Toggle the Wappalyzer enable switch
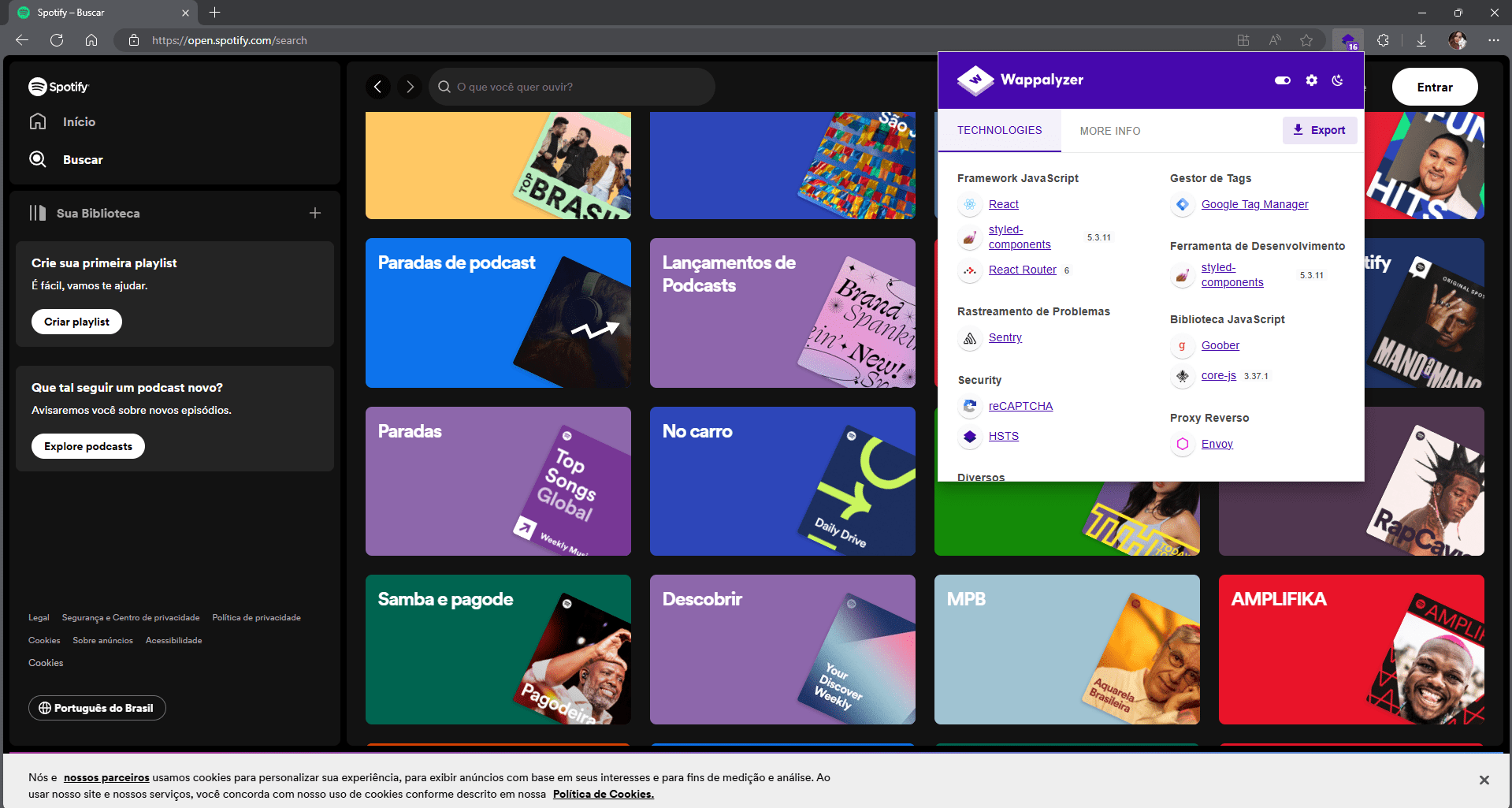Viewport: 1512px width, 808px height. click(x=1283, y=80)
